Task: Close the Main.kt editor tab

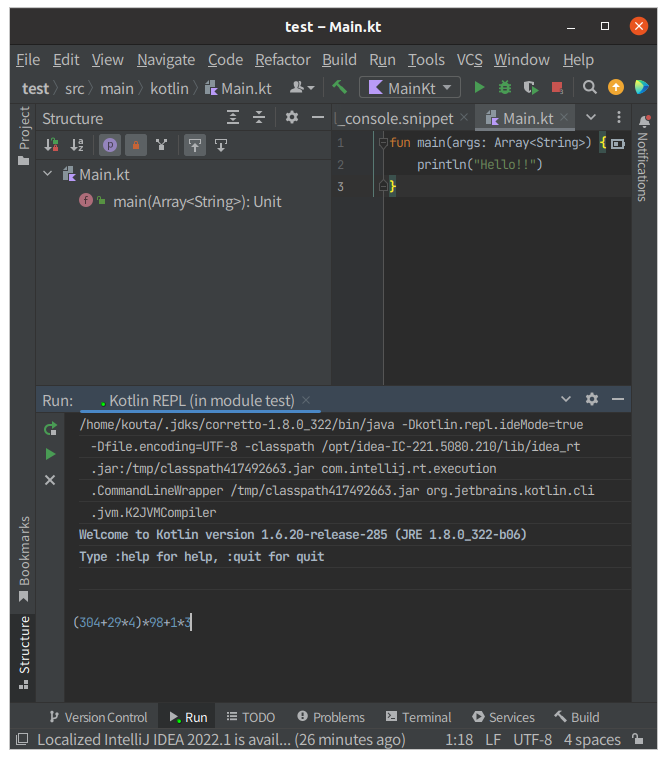Action: tap(564, 117)
